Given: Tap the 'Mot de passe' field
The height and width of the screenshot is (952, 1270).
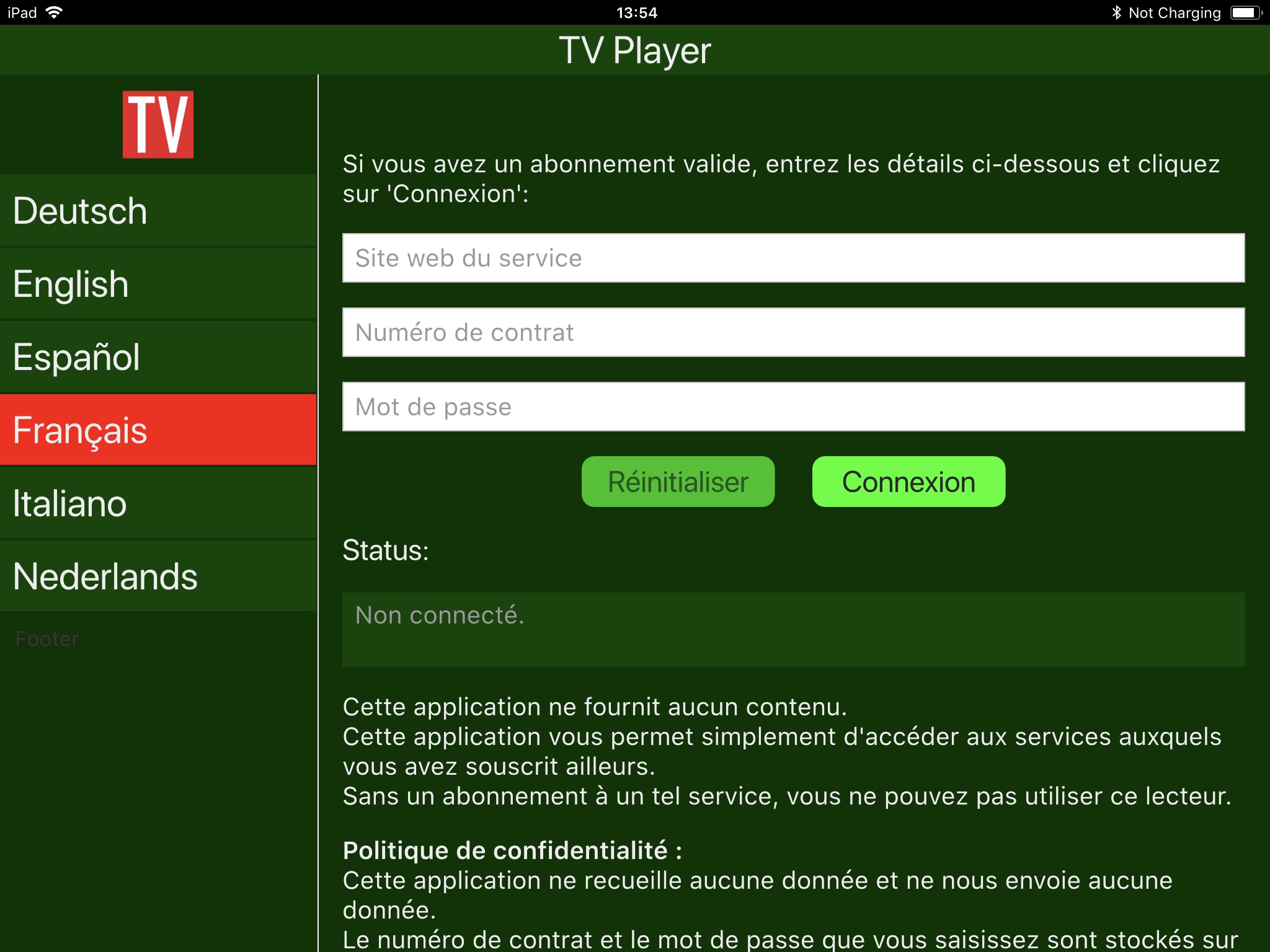Looking at the screenshot, I should [x=793, y=407].
